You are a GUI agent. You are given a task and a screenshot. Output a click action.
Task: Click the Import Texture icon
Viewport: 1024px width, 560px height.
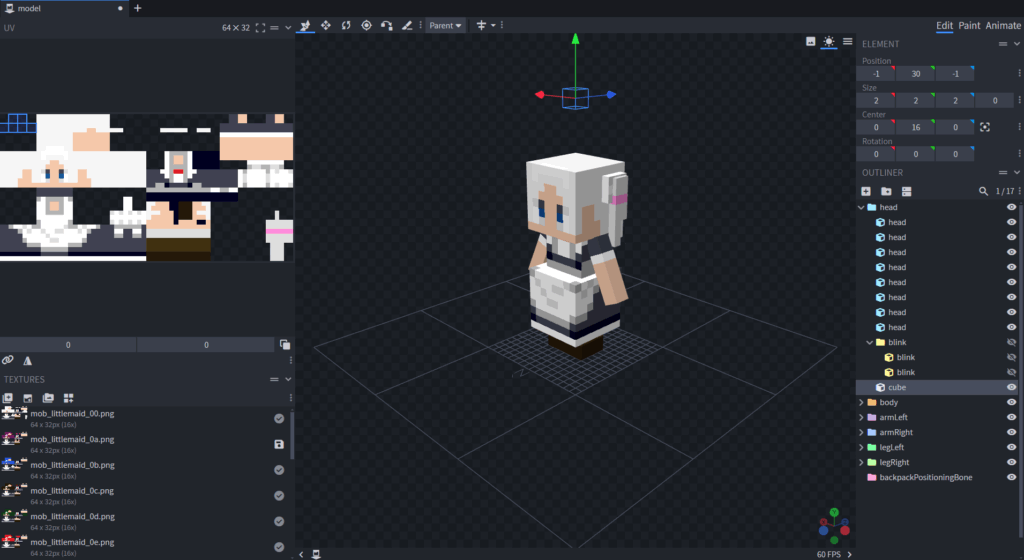tap(10, 397)
